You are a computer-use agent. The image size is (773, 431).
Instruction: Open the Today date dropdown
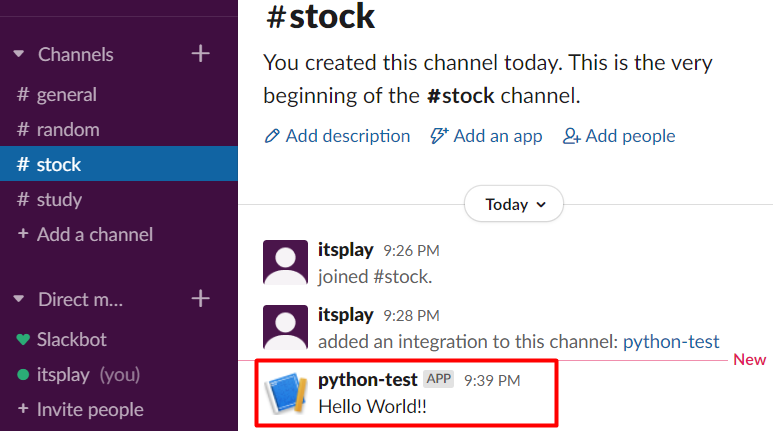pyautogui.click(x=514, y=204)
